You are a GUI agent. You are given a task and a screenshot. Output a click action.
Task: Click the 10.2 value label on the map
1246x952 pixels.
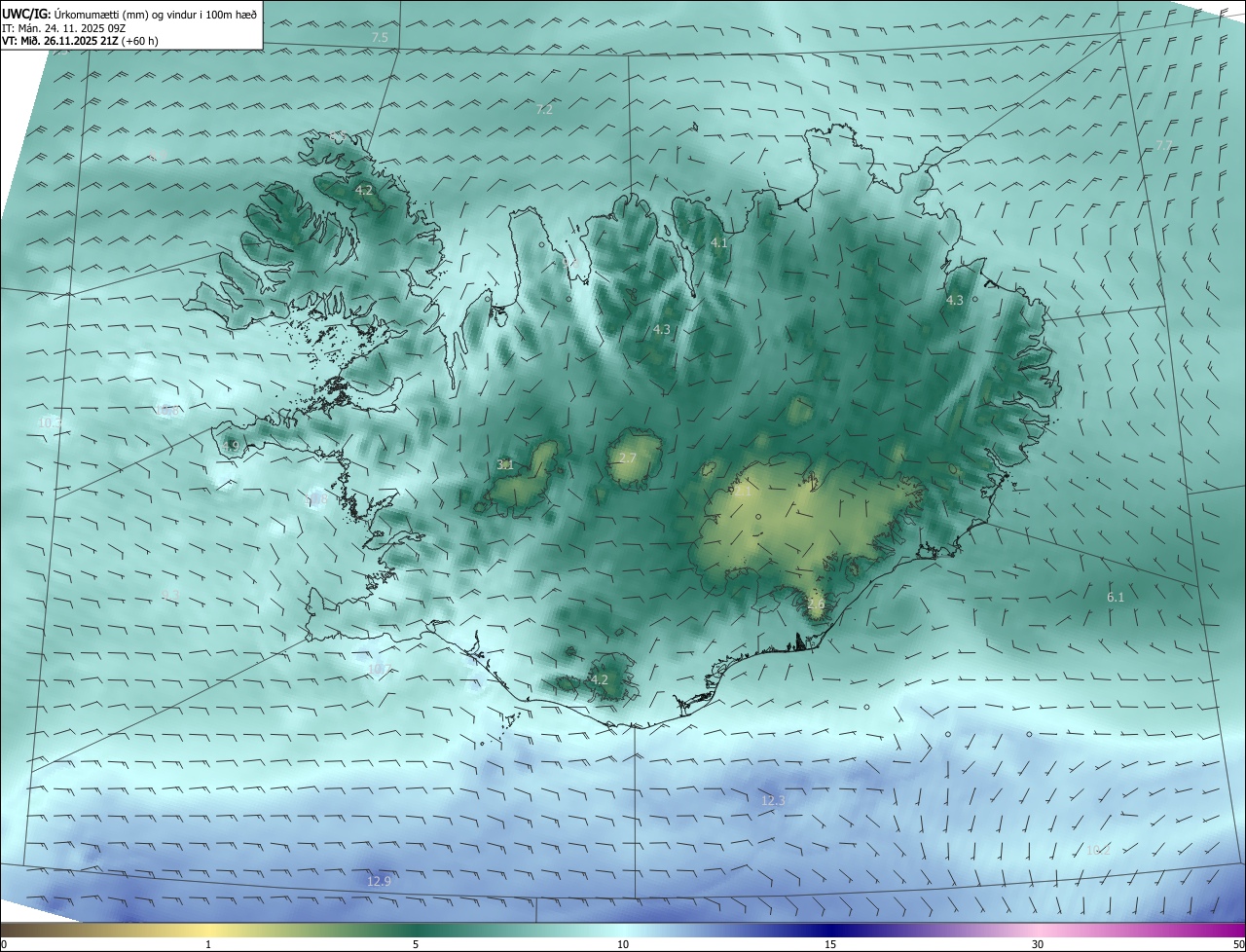[x=1098, y=851]
